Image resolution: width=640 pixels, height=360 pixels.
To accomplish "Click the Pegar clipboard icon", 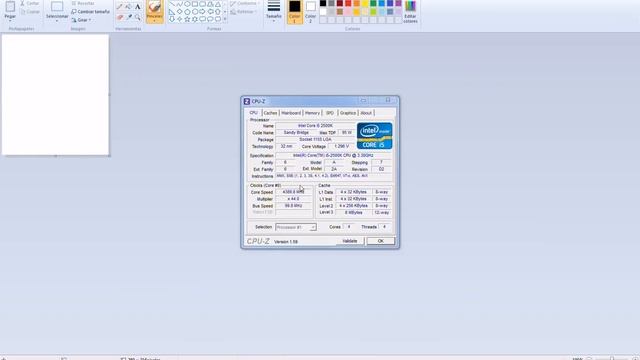I will point(10,6).
